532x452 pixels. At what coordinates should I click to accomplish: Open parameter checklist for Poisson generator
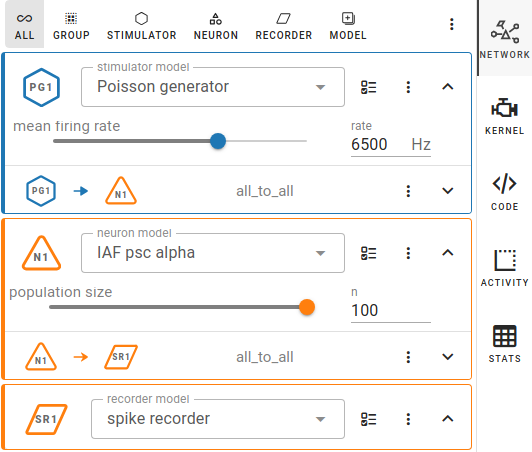(x=368, y=87)
